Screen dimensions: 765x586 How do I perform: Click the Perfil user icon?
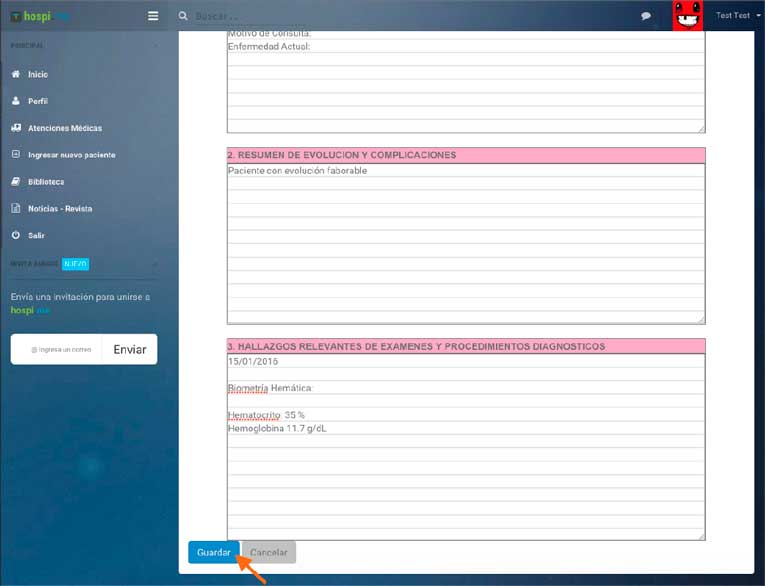point(16,101)
